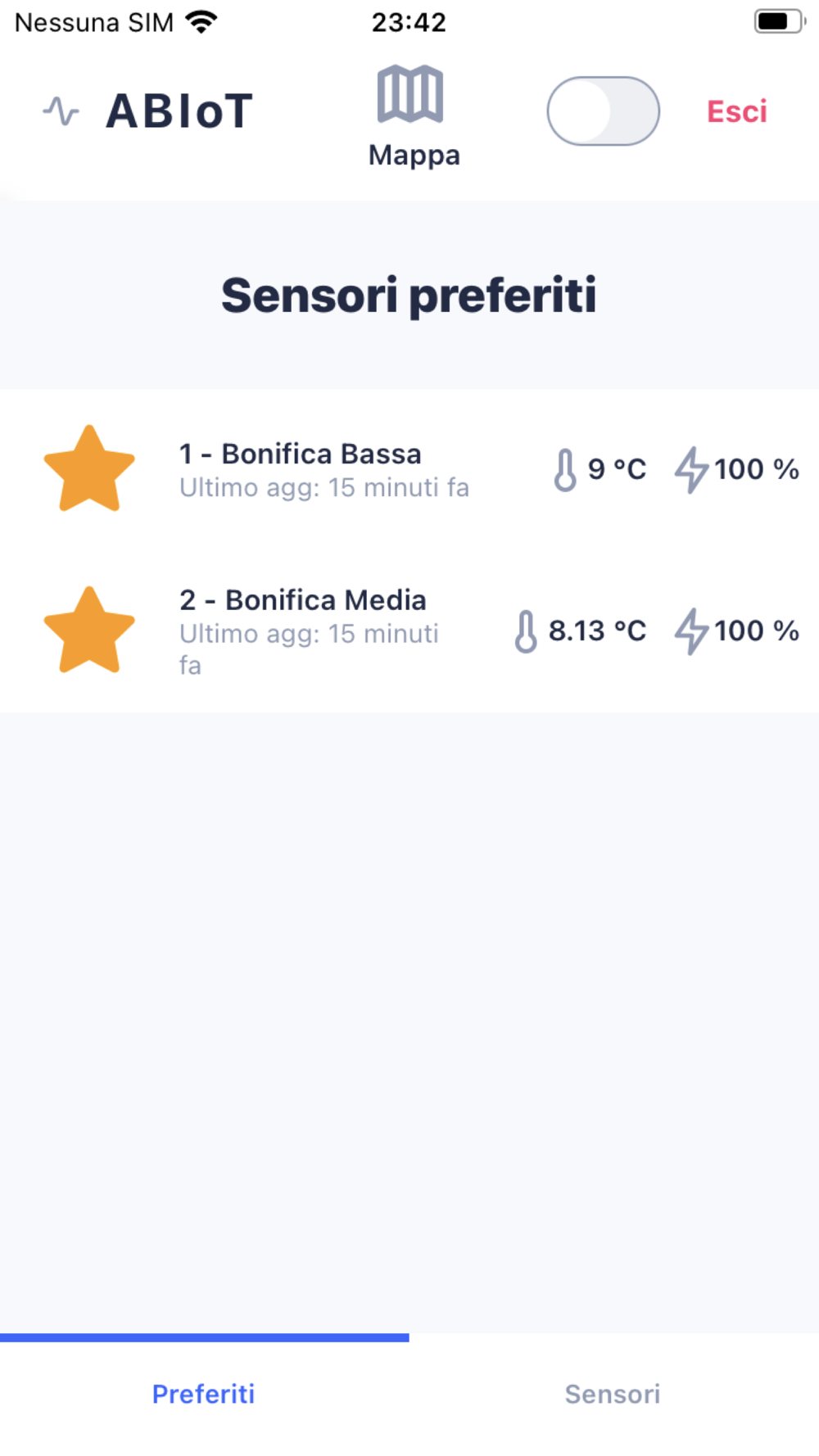Click the 9 °C temperature reading
The image size is (819, 1456).
[x=617, y=469]
